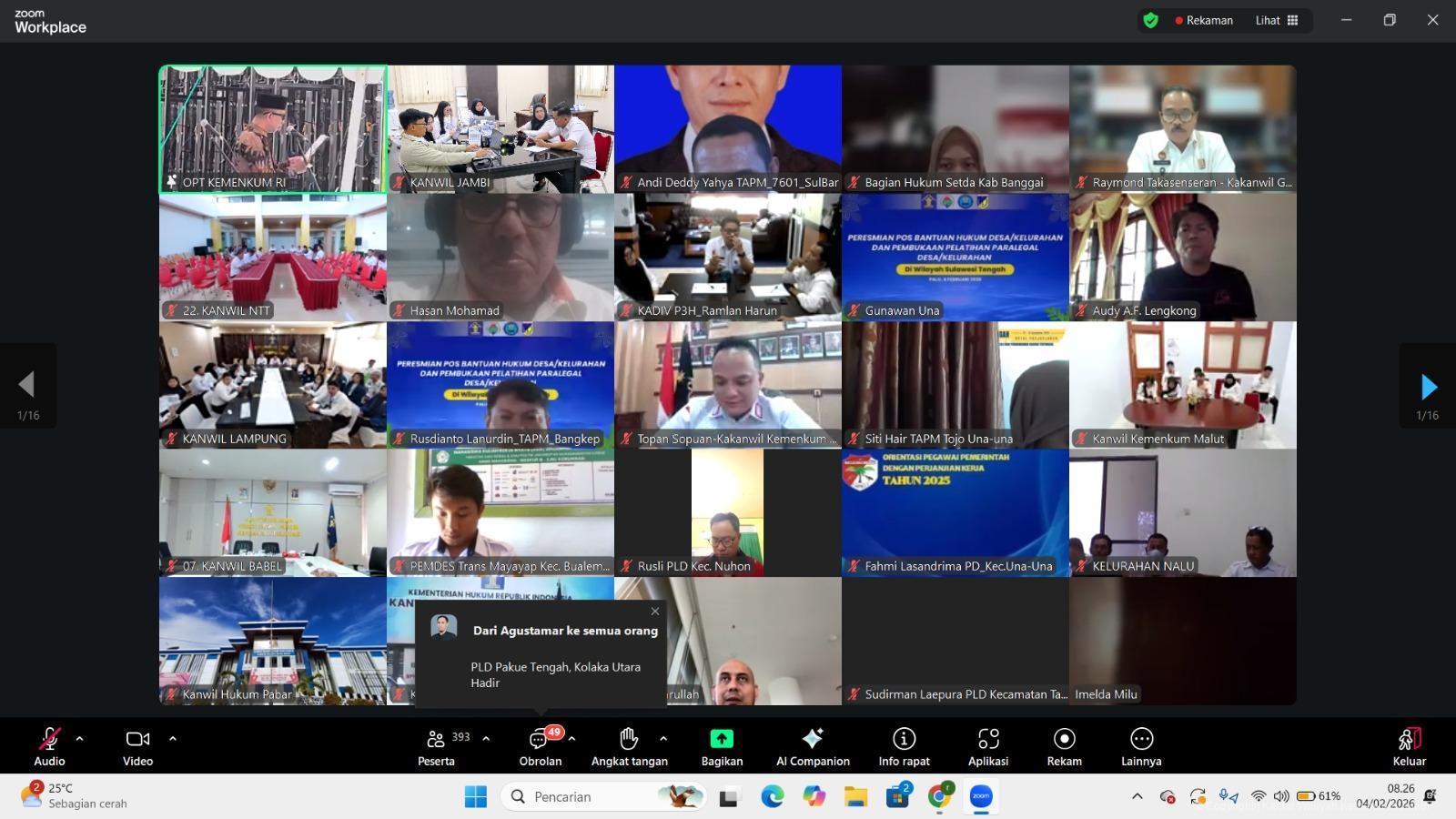Expand the video options arrow

[173, 739]
